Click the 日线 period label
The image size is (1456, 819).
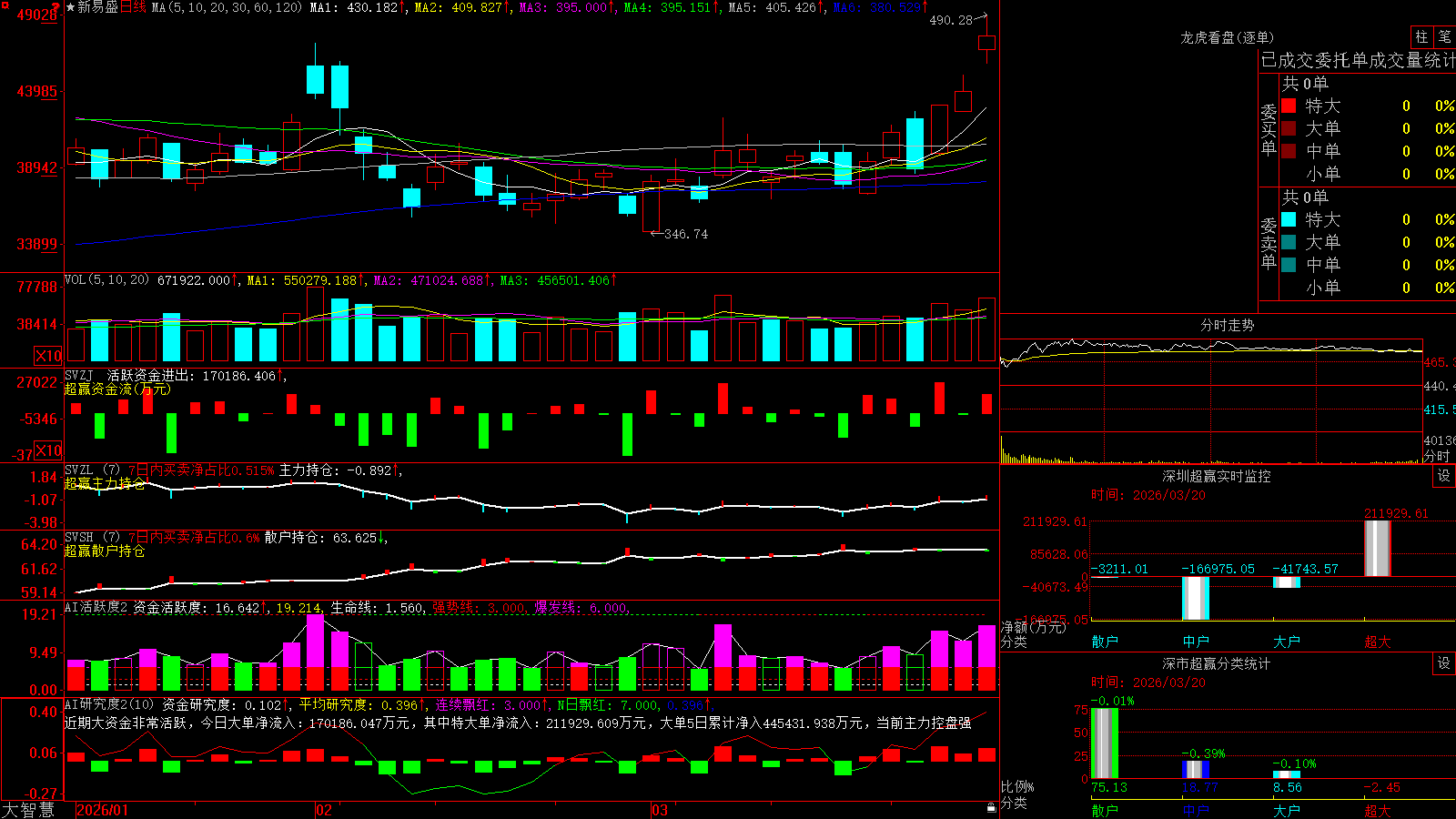pyautogui.click(x=133, y=7)
